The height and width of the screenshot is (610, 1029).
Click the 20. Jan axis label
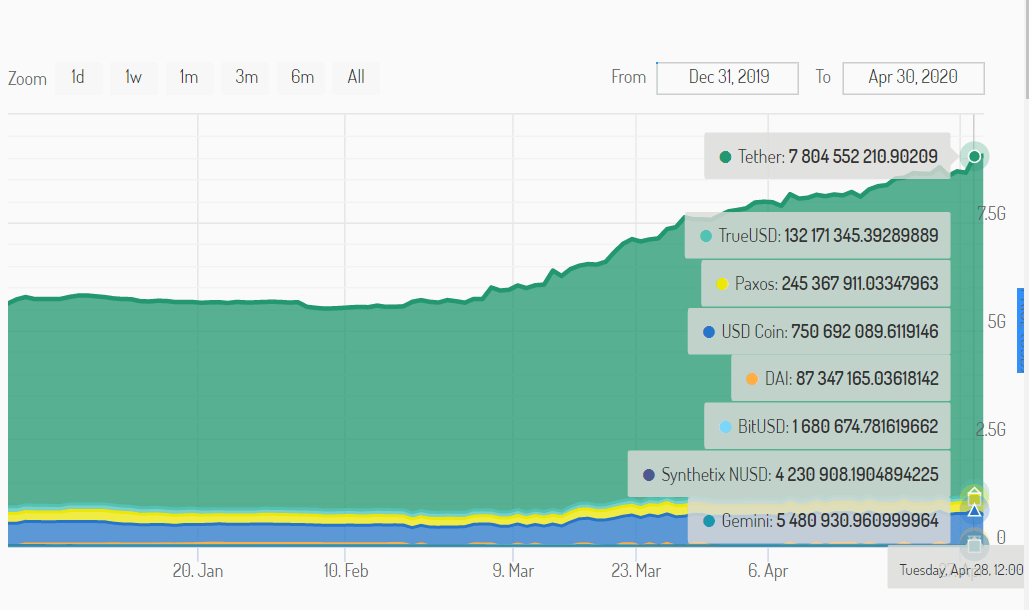pos(198,571)
